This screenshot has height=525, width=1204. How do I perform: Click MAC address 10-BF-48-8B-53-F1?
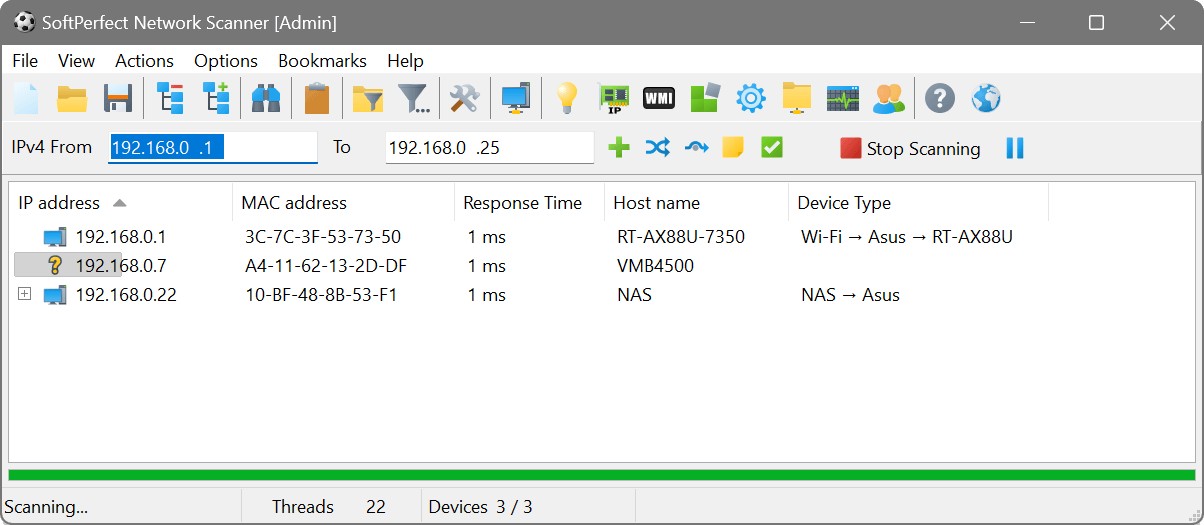click(321, 295)
